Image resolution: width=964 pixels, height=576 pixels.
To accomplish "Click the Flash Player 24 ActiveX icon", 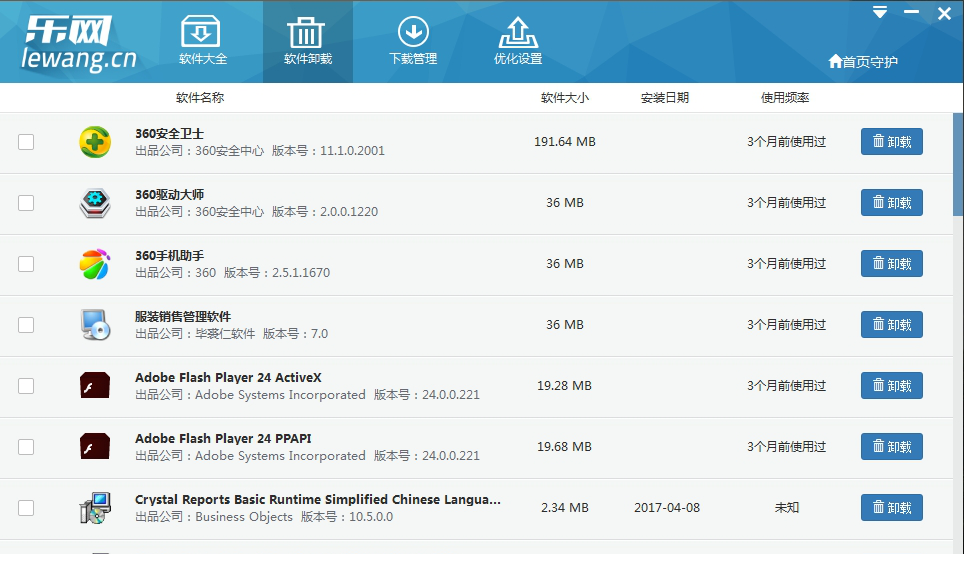I will 95,385.
